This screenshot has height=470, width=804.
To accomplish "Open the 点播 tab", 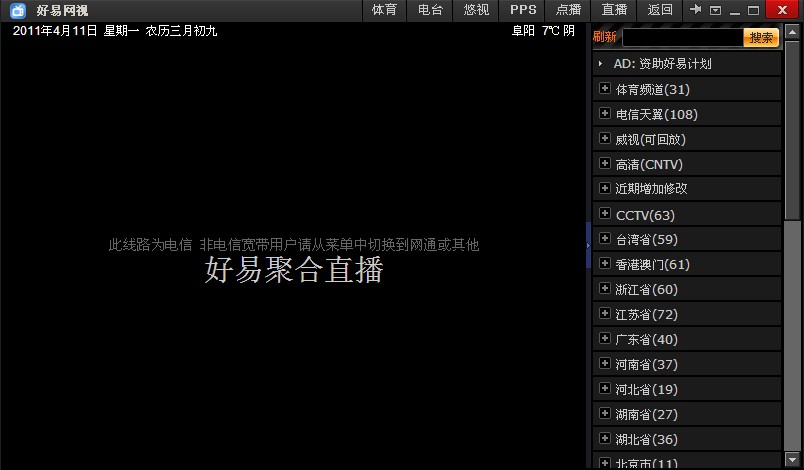I will click(x=568, y=10).
